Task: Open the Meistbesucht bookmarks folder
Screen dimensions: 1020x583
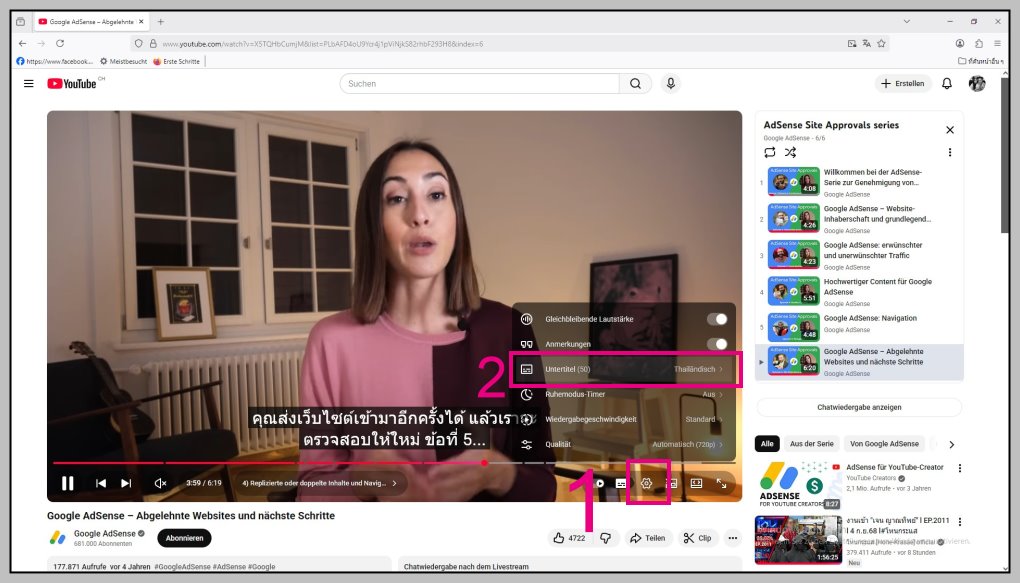Action: pyautogui.click(x=124, y=61)
